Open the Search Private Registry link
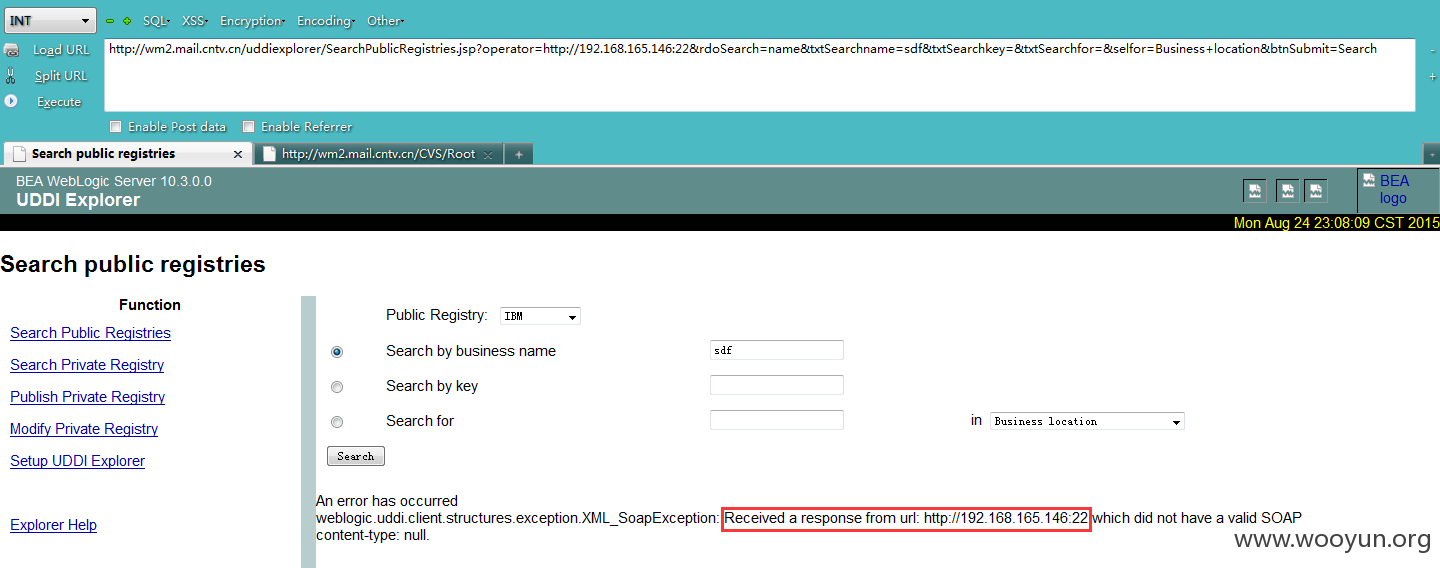This screenshot has height=568, width=1440. pos(87,365)
